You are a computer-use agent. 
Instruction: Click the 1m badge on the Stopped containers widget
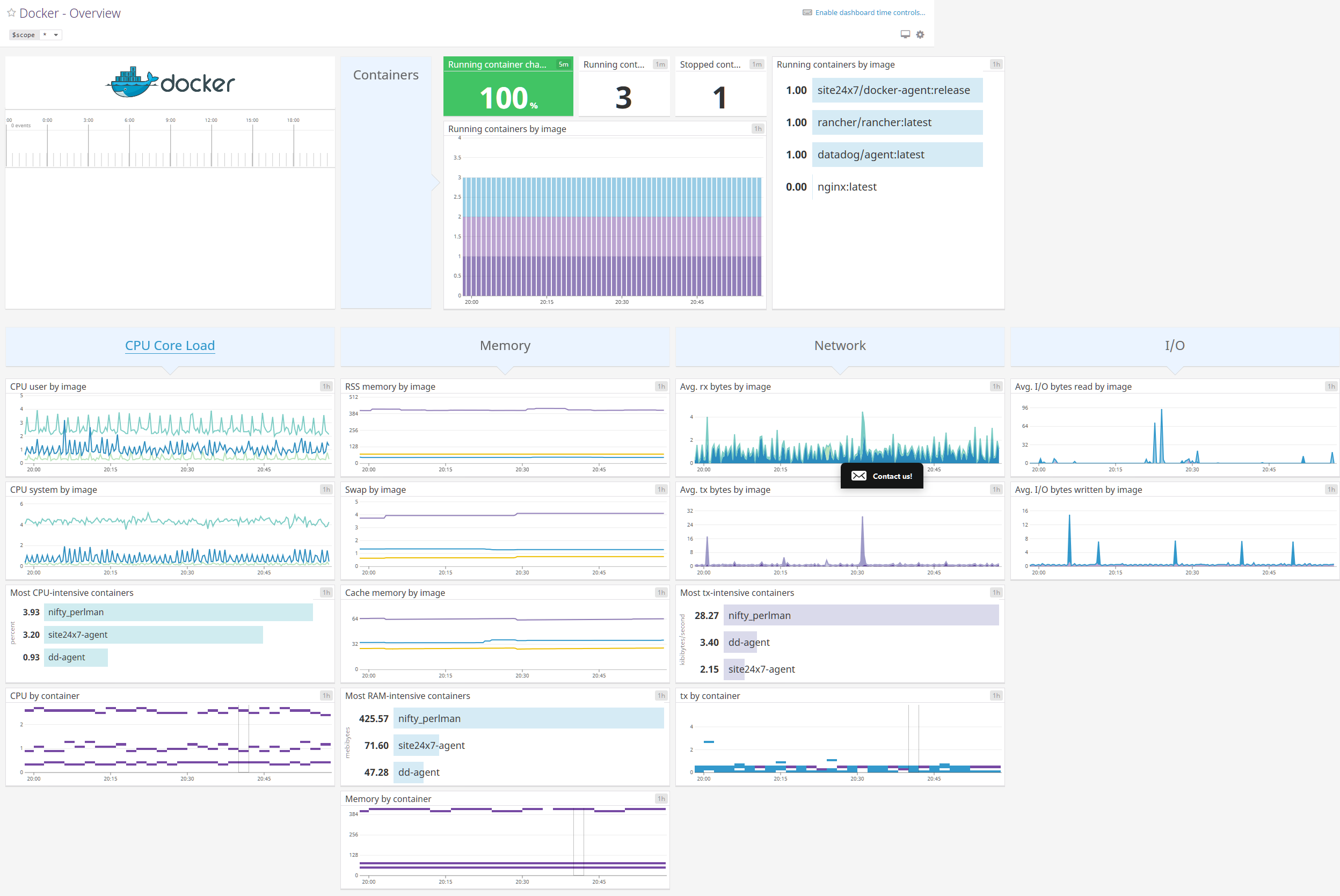click(756, 64)
